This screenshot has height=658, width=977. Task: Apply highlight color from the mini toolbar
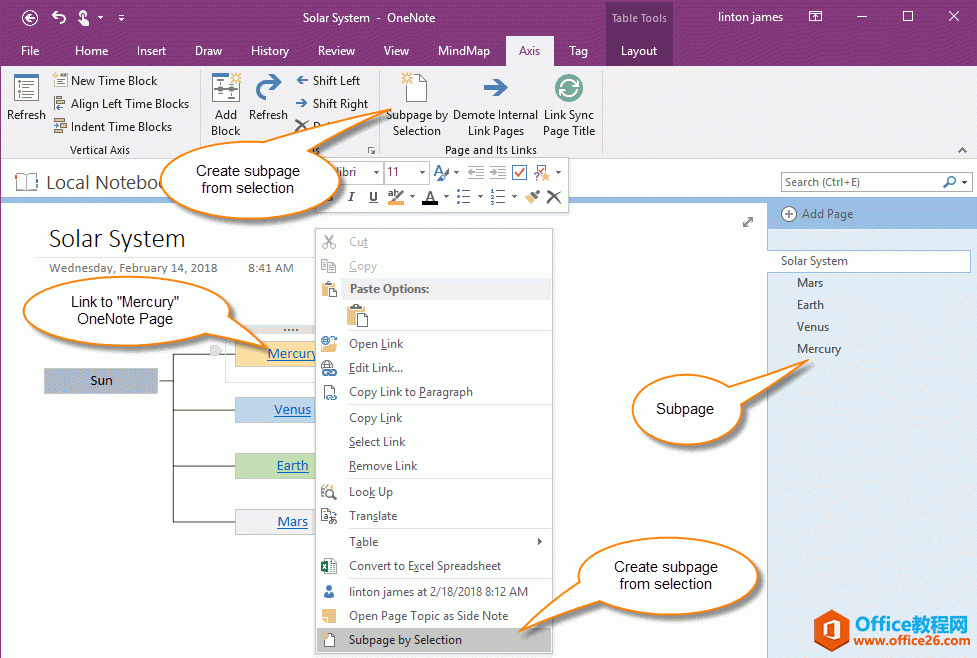tap(394, 196)
